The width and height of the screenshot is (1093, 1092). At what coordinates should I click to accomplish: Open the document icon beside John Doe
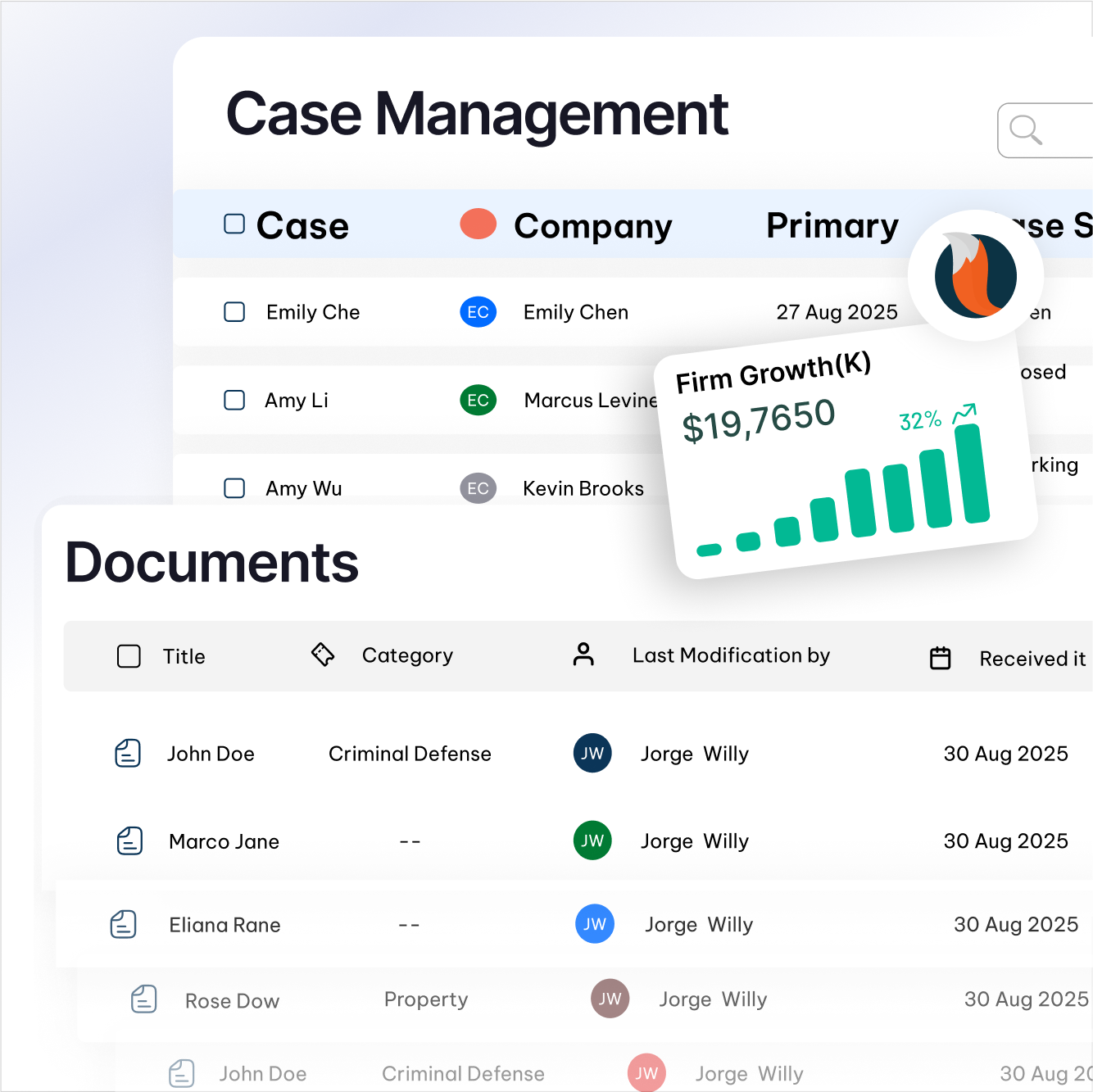point(128,754)
